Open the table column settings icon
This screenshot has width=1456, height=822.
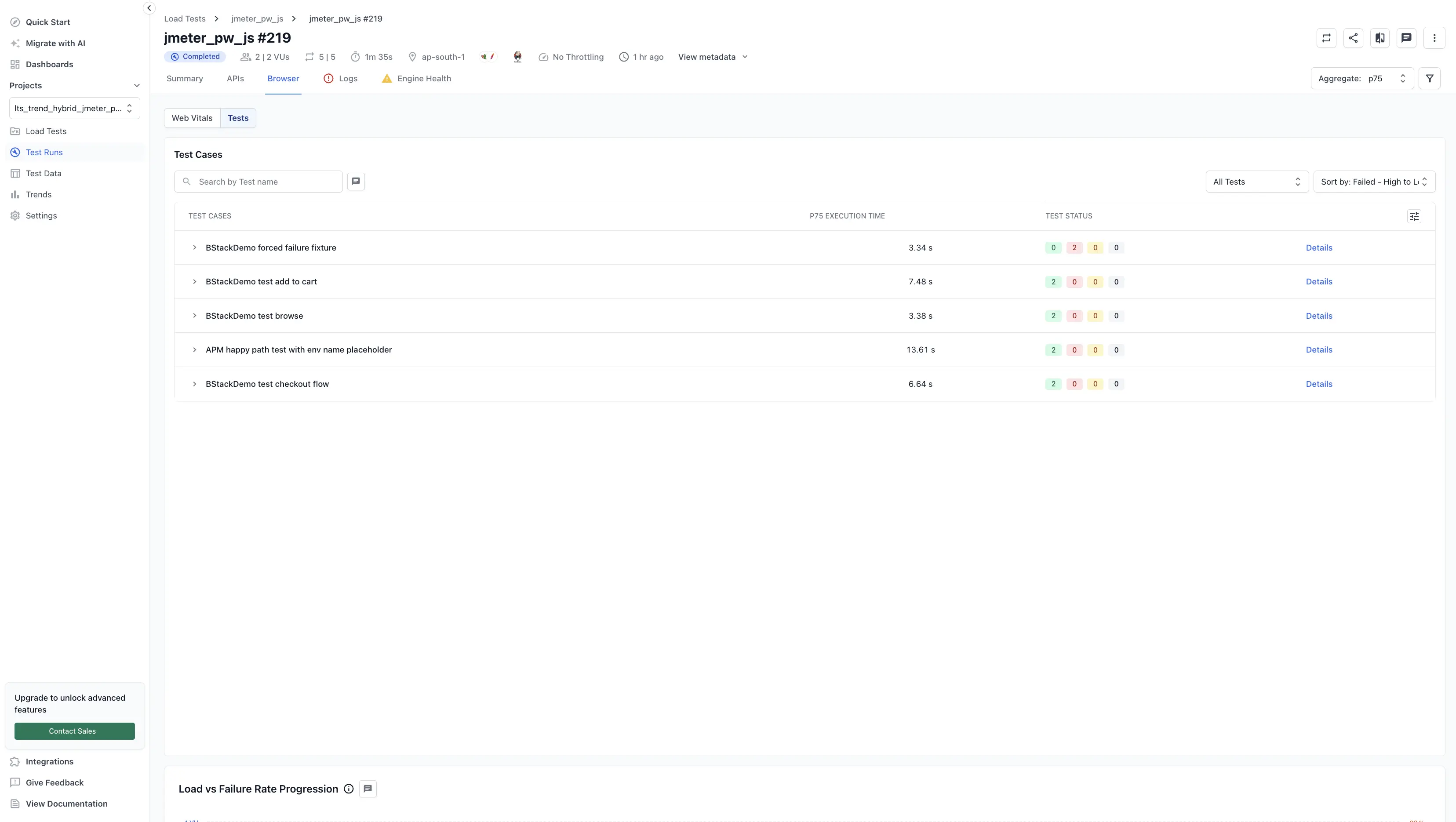pos(1414,216)
